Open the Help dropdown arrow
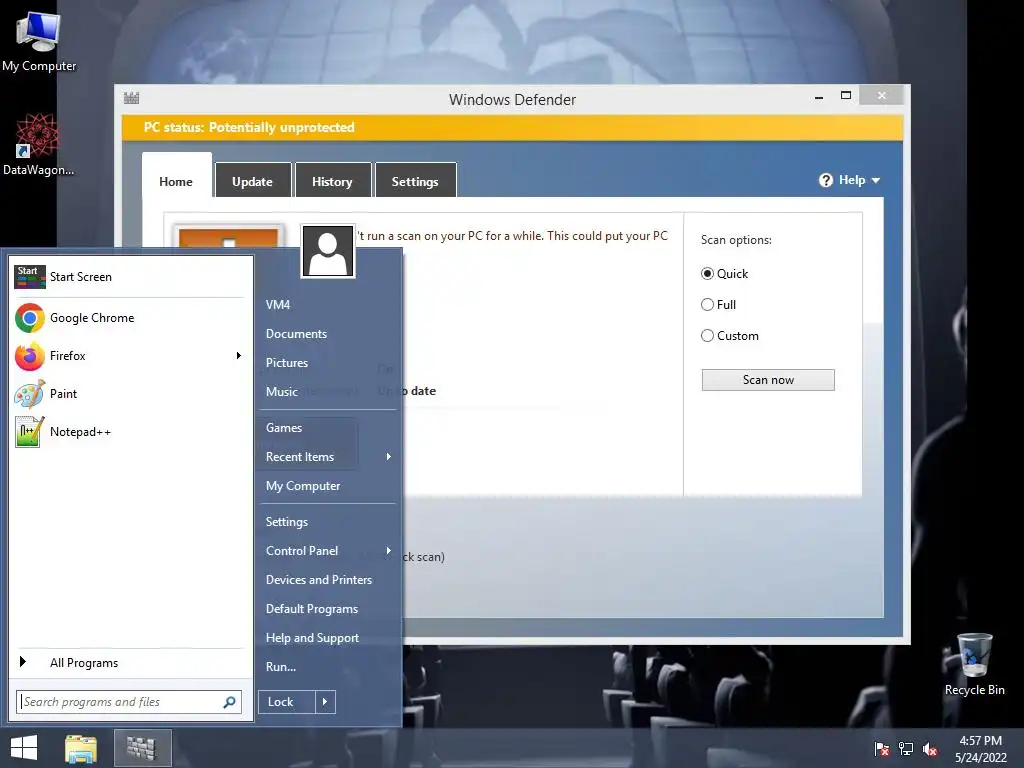 coord(876,180)
